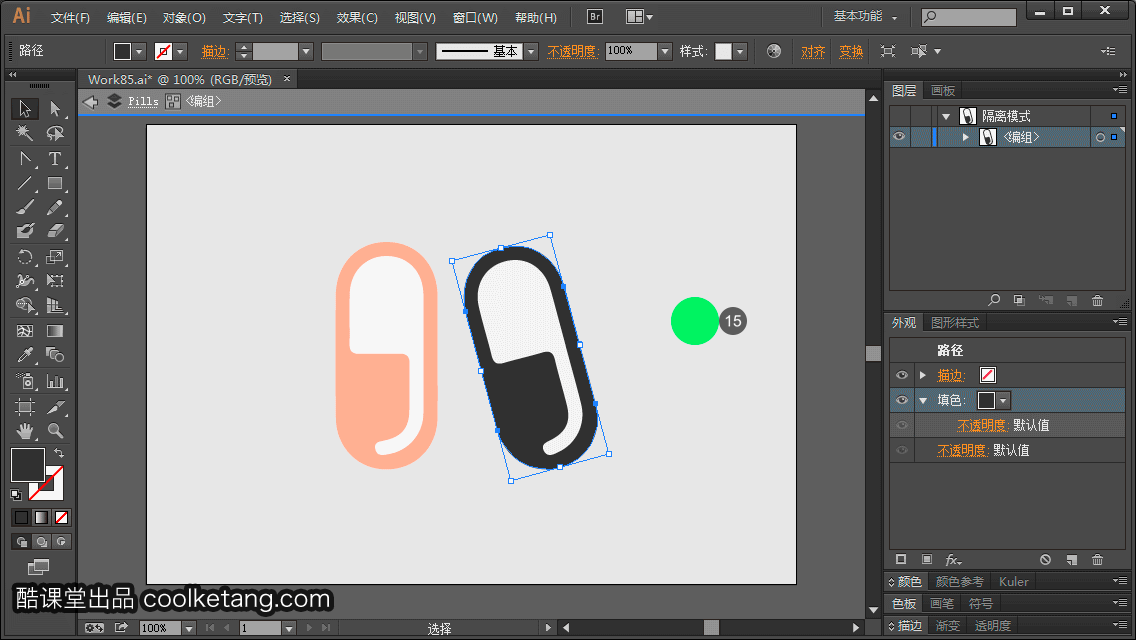Apply gradient mode in toolbox

click(41, 518)
